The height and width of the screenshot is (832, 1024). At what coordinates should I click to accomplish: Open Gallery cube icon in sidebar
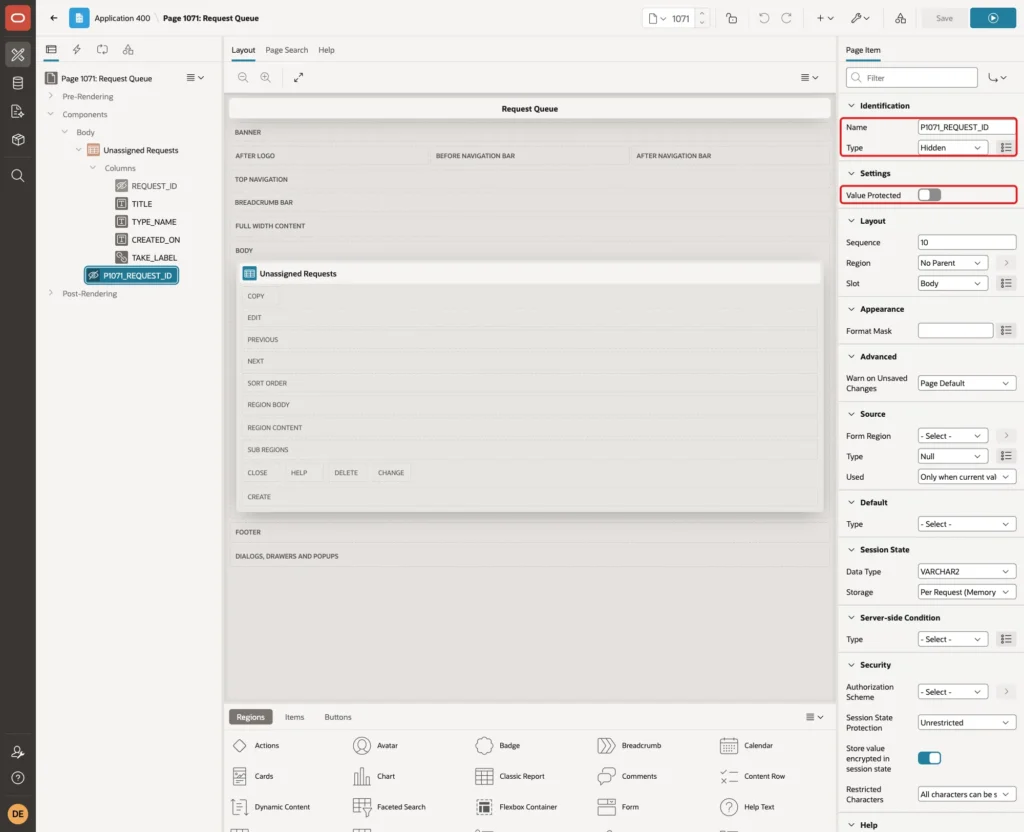click(18, 140)
